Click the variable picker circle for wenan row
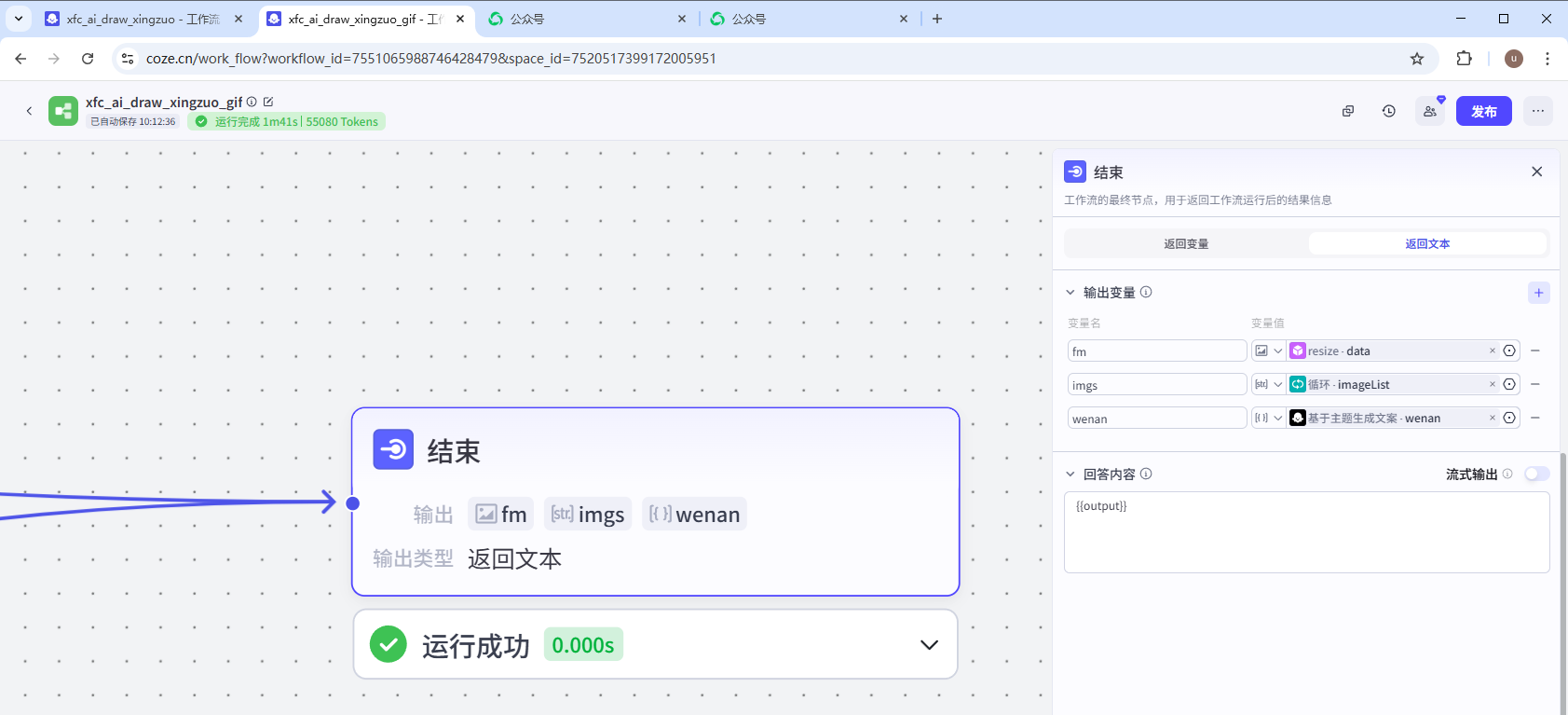Screen dimensions: 1568x715 tap(1509, 418)
